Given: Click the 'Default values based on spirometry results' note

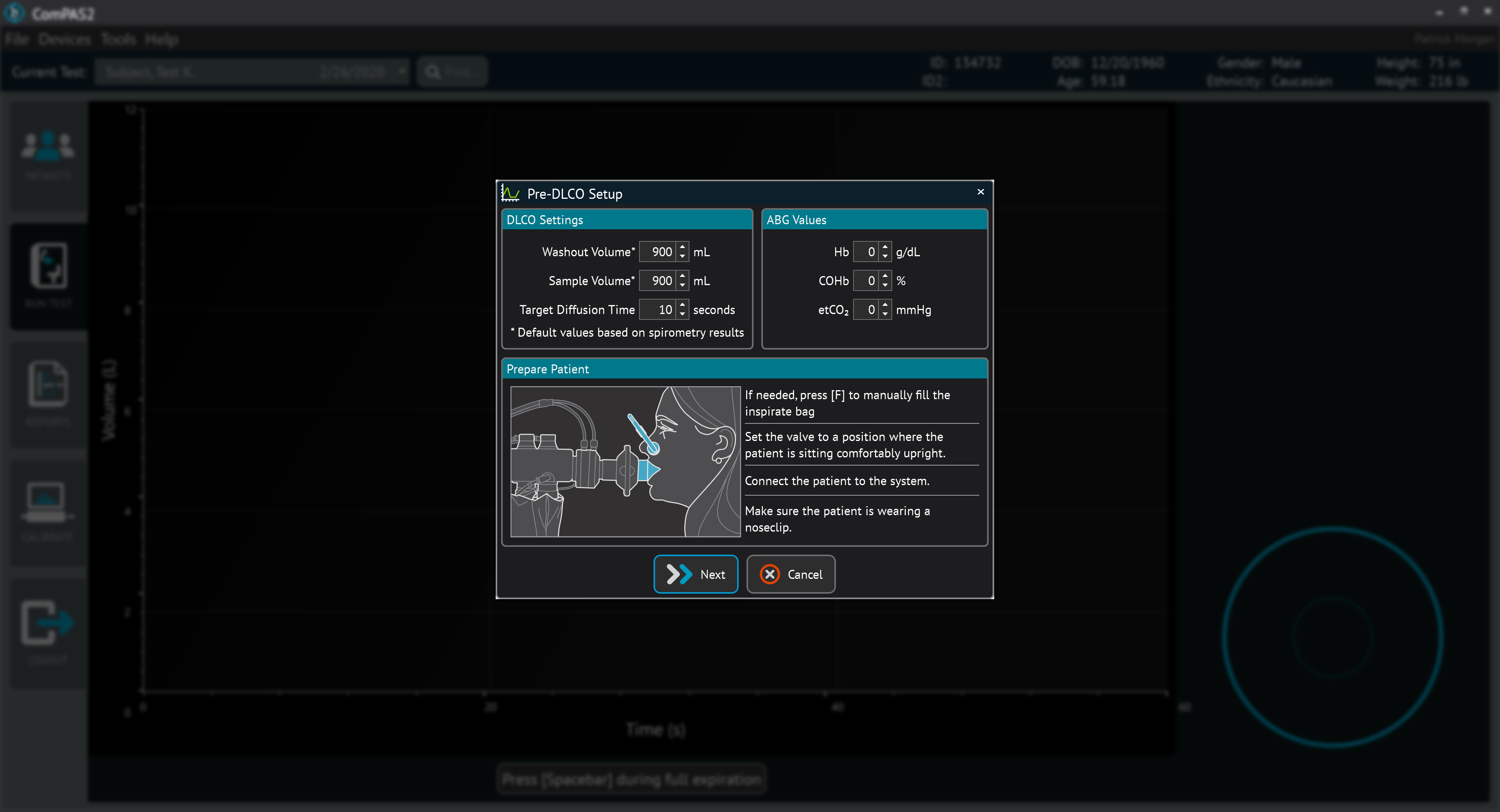Looking at the screenshot, I should [627, 332].
